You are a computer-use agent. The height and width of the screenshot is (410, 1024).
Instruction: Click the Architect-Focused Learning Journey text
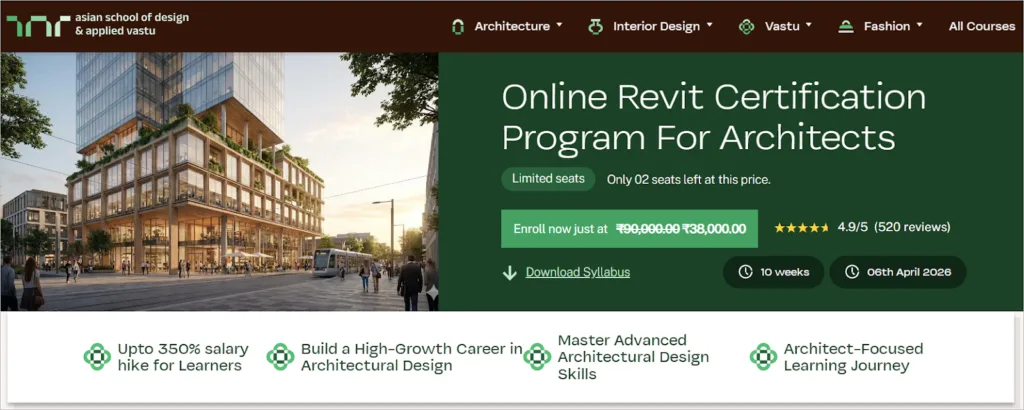coord(854,357)
